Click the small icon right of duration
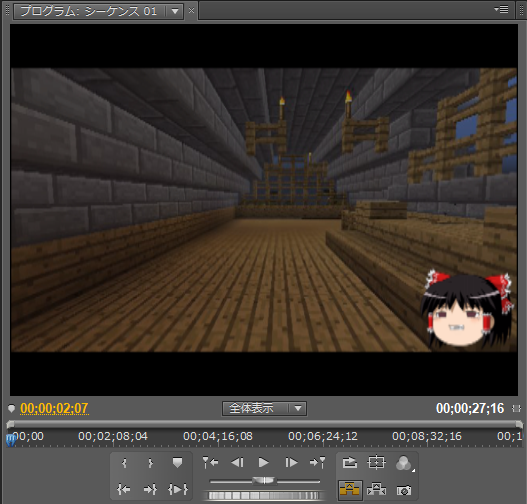527x504 pixels. point(516,409)
